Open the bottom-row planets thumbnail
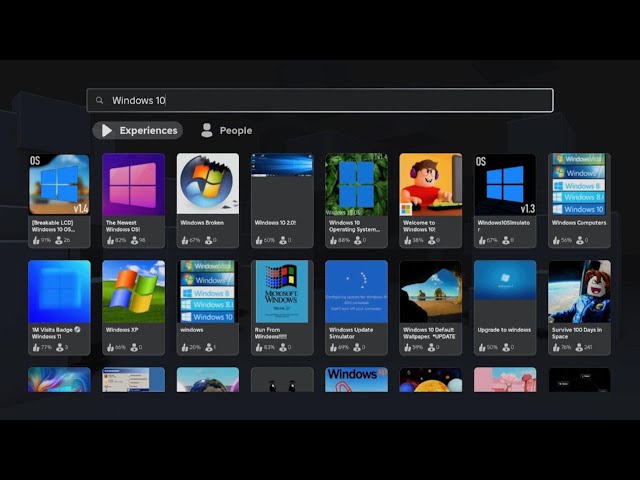640x480 pixels. [x=431, y=380]
